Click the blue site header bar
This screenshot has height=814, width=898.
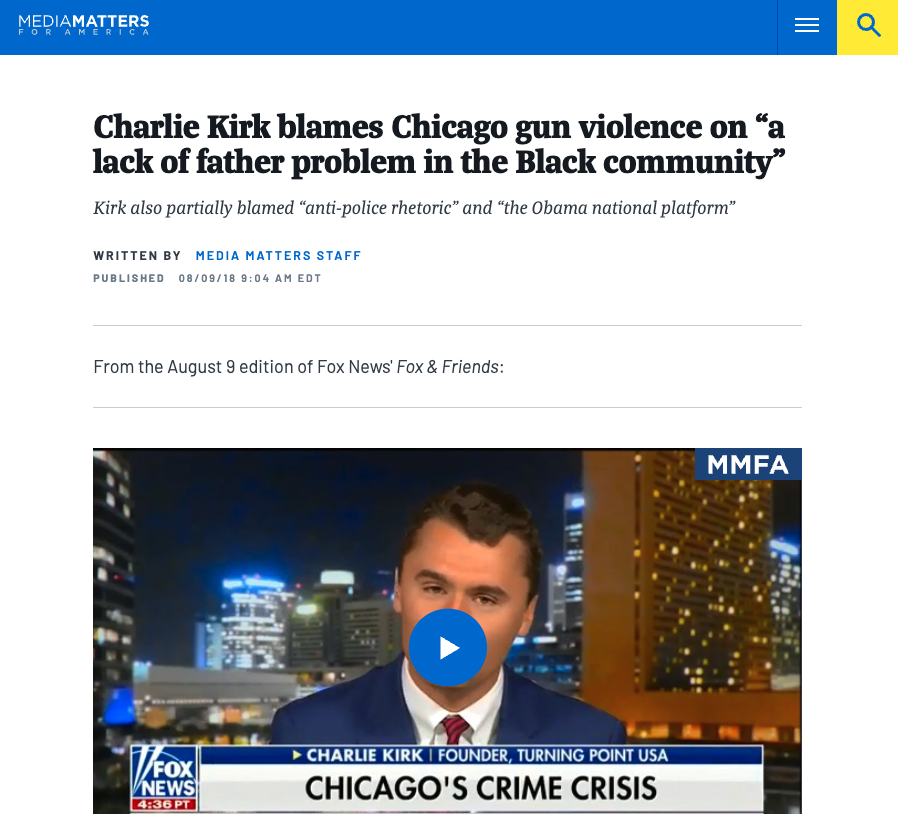pyautogui.click(x=388, y=27)
